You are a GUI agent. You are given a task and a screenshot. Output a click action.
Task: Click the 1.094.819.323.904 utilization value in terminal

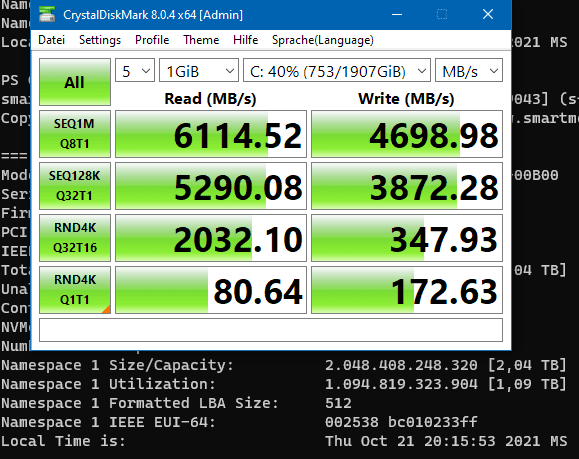(401, 384)
